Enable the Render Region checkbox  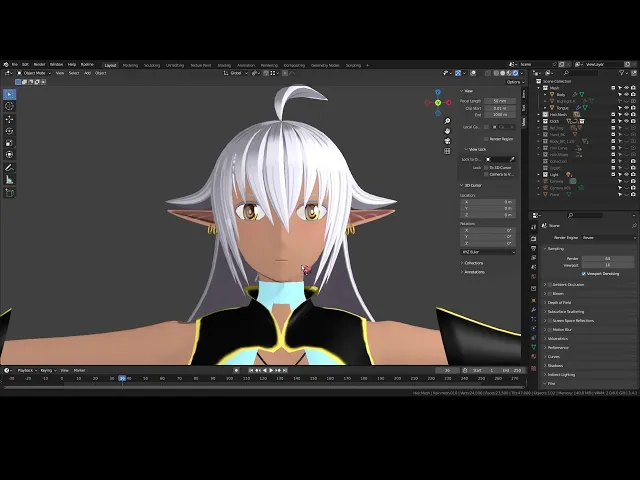point(486,139)
